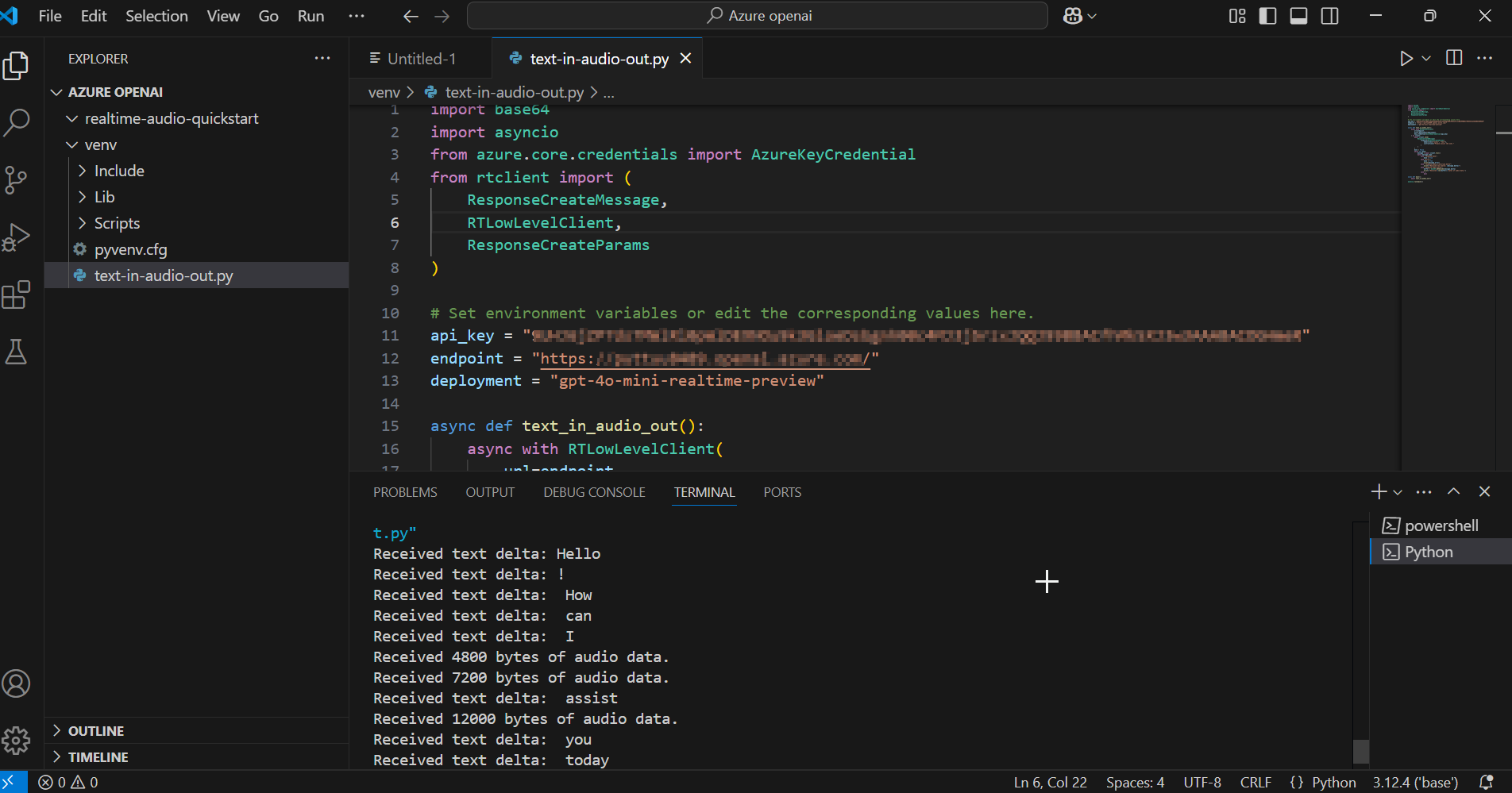Create a new terminal with plus icon

coord(1379,492)
